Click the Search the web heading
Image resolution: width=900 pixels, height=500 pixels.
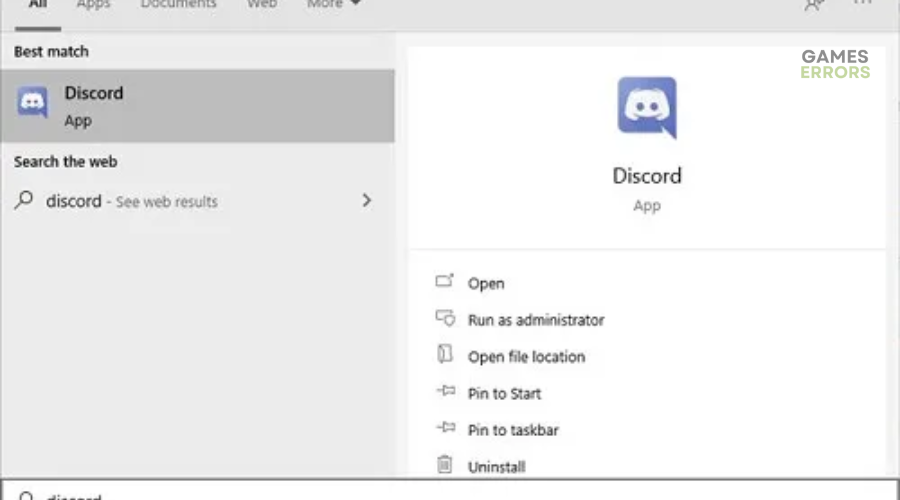[65, 162]
